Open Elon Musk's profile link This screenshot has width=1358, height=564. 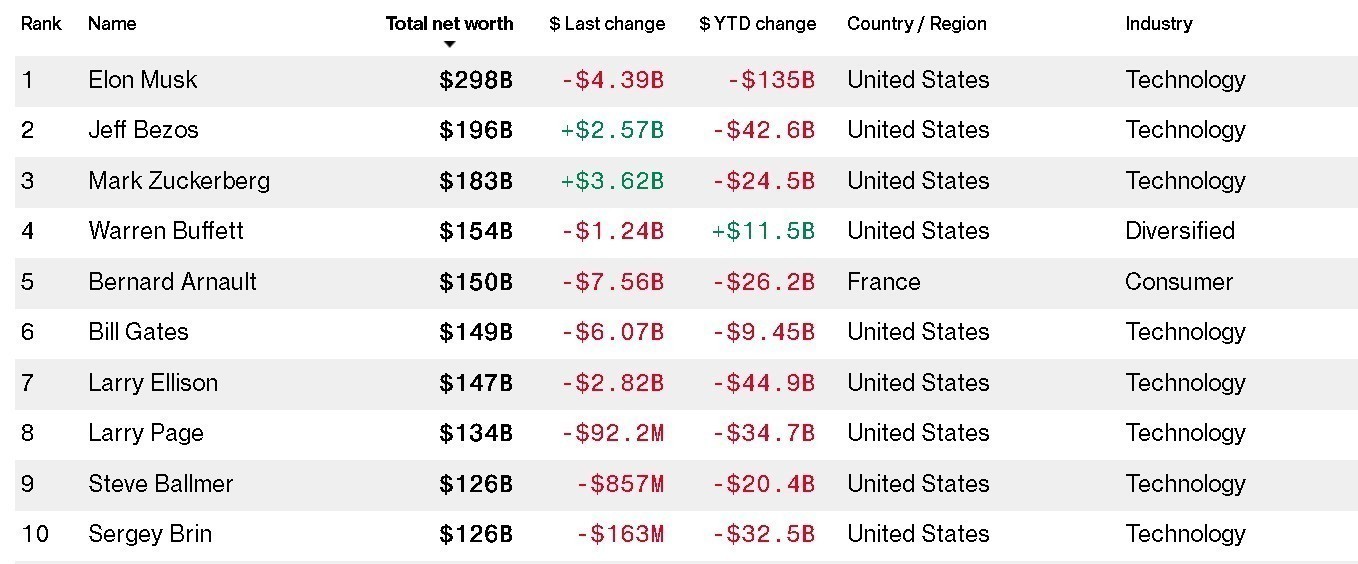(x=143, y=80)
